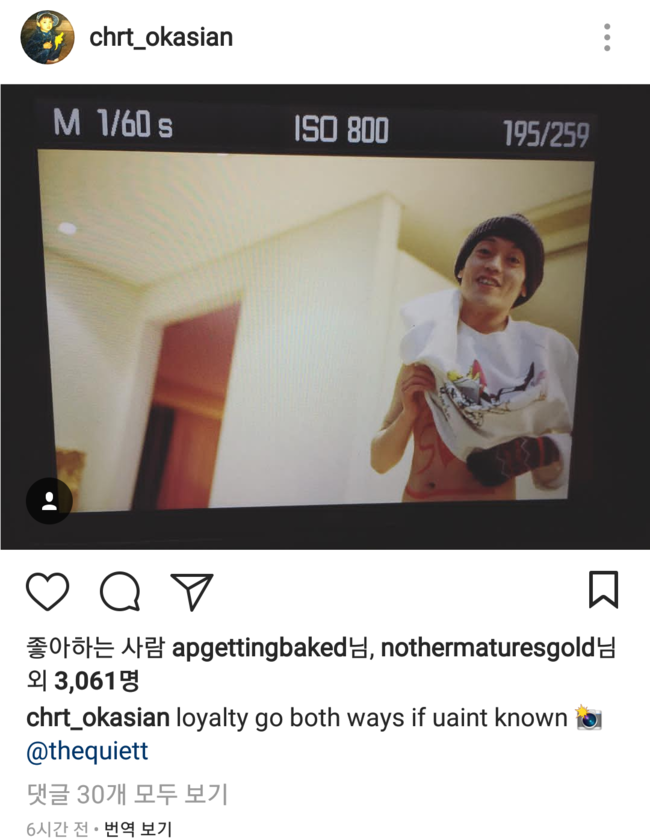Open chrt_okasian username in header
650x840 pixels.
coord(161,37)
